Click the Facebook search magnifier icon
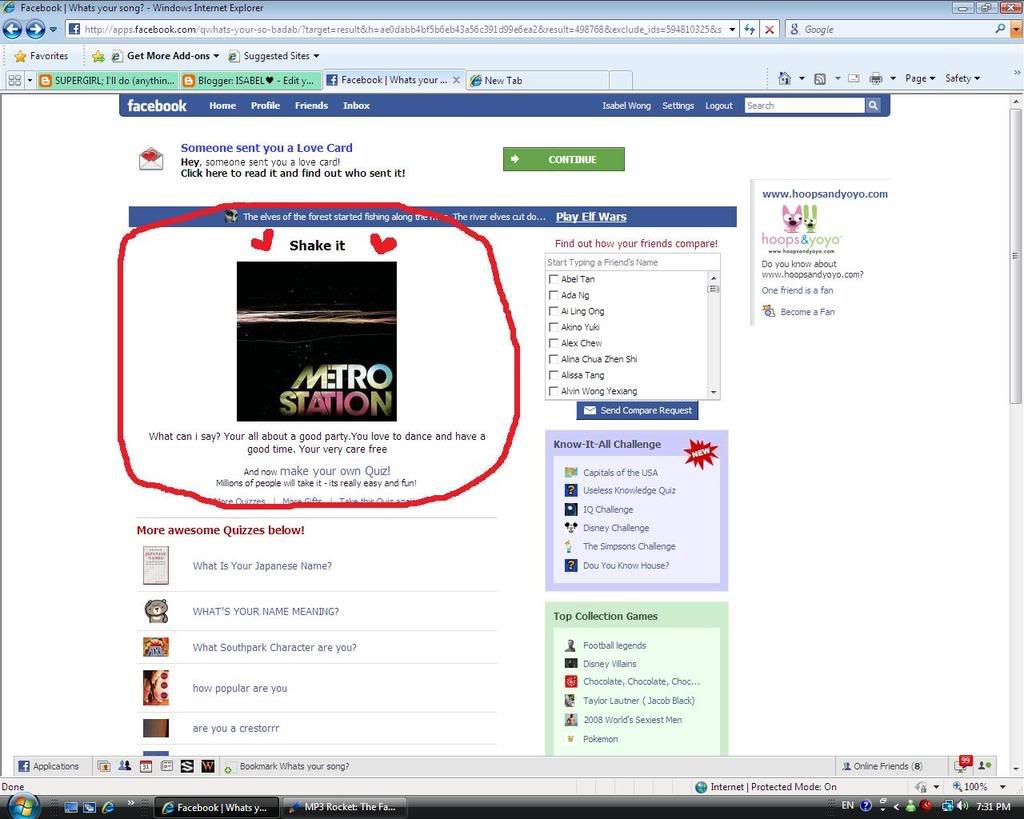1024x819 pixels. tap(873, 105)
